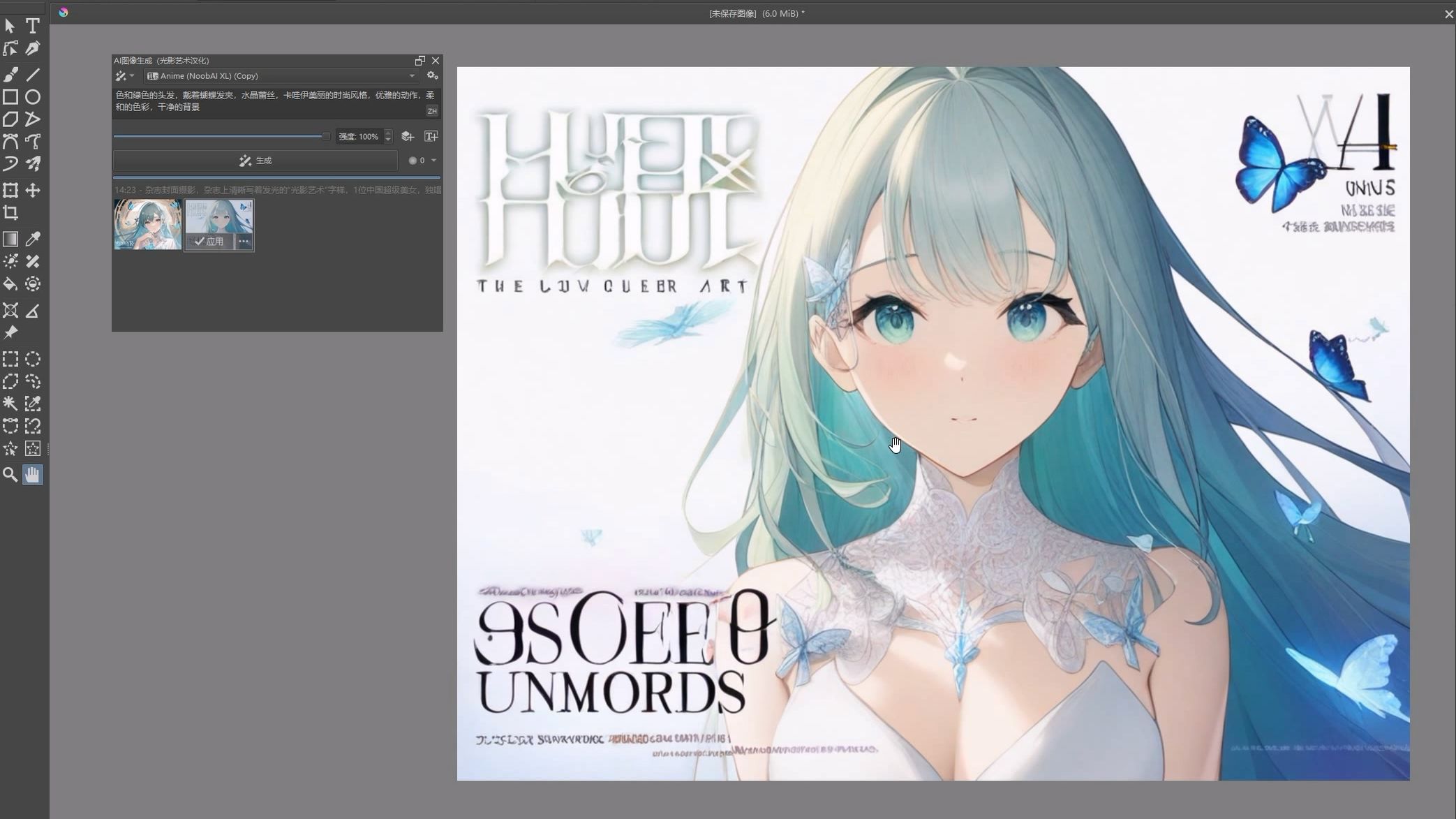
Task: Open more options via the ellipsis menu
Action: 244,241
